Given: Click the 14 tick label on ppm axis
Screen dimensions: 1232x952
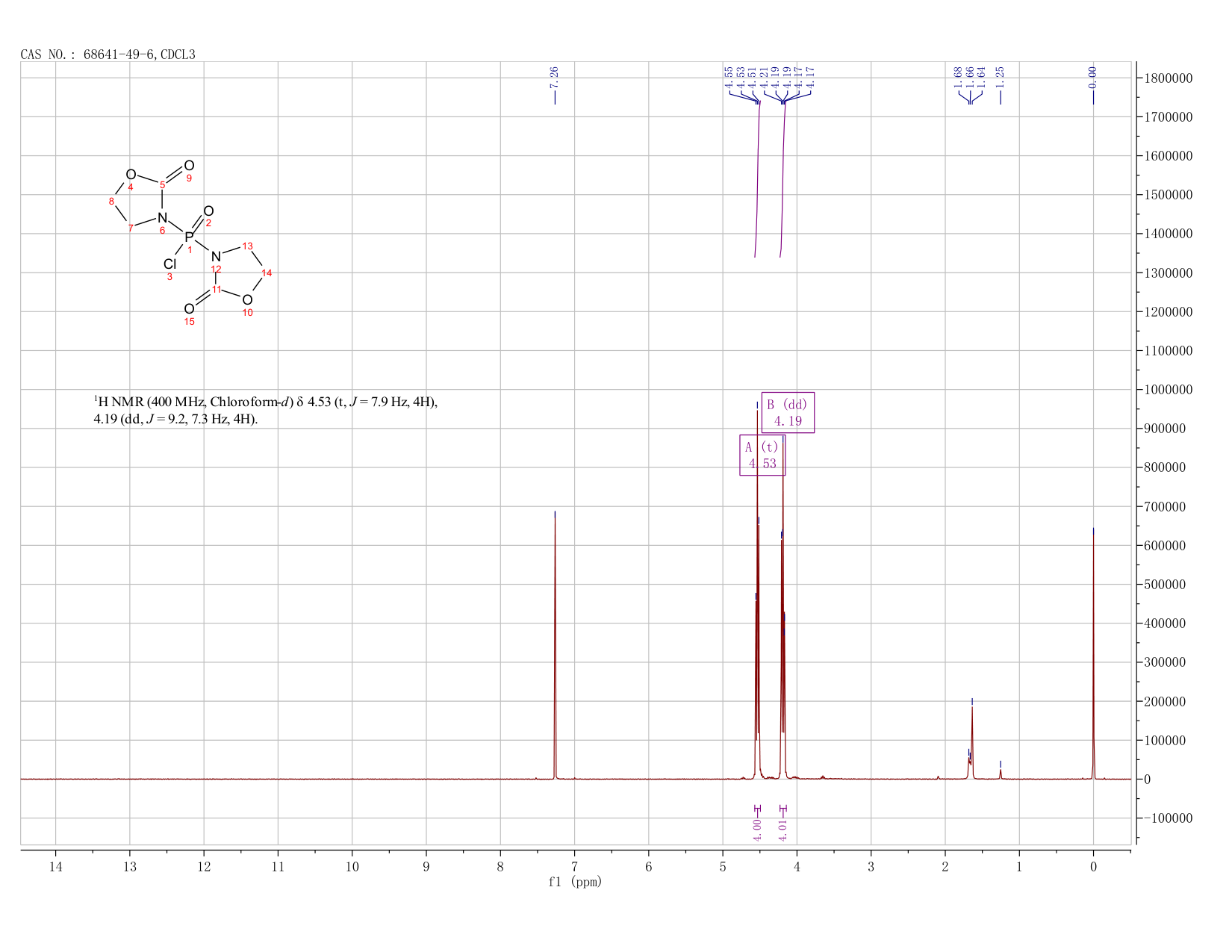Looking at the screenshot, I should (55, 866).
